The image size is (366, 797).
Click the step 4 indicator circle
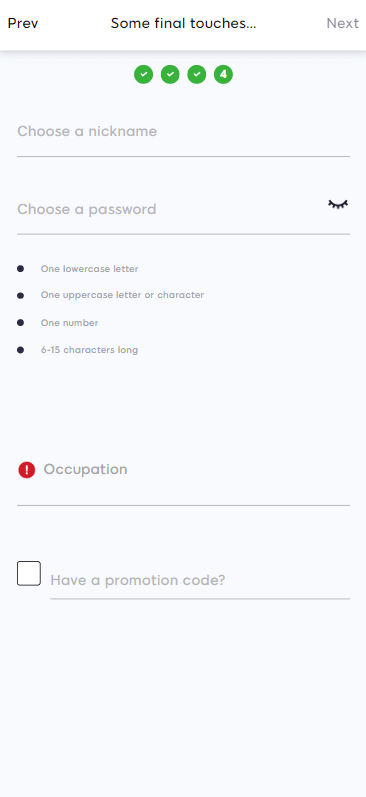pyautogui.click(x=223, y=74)
